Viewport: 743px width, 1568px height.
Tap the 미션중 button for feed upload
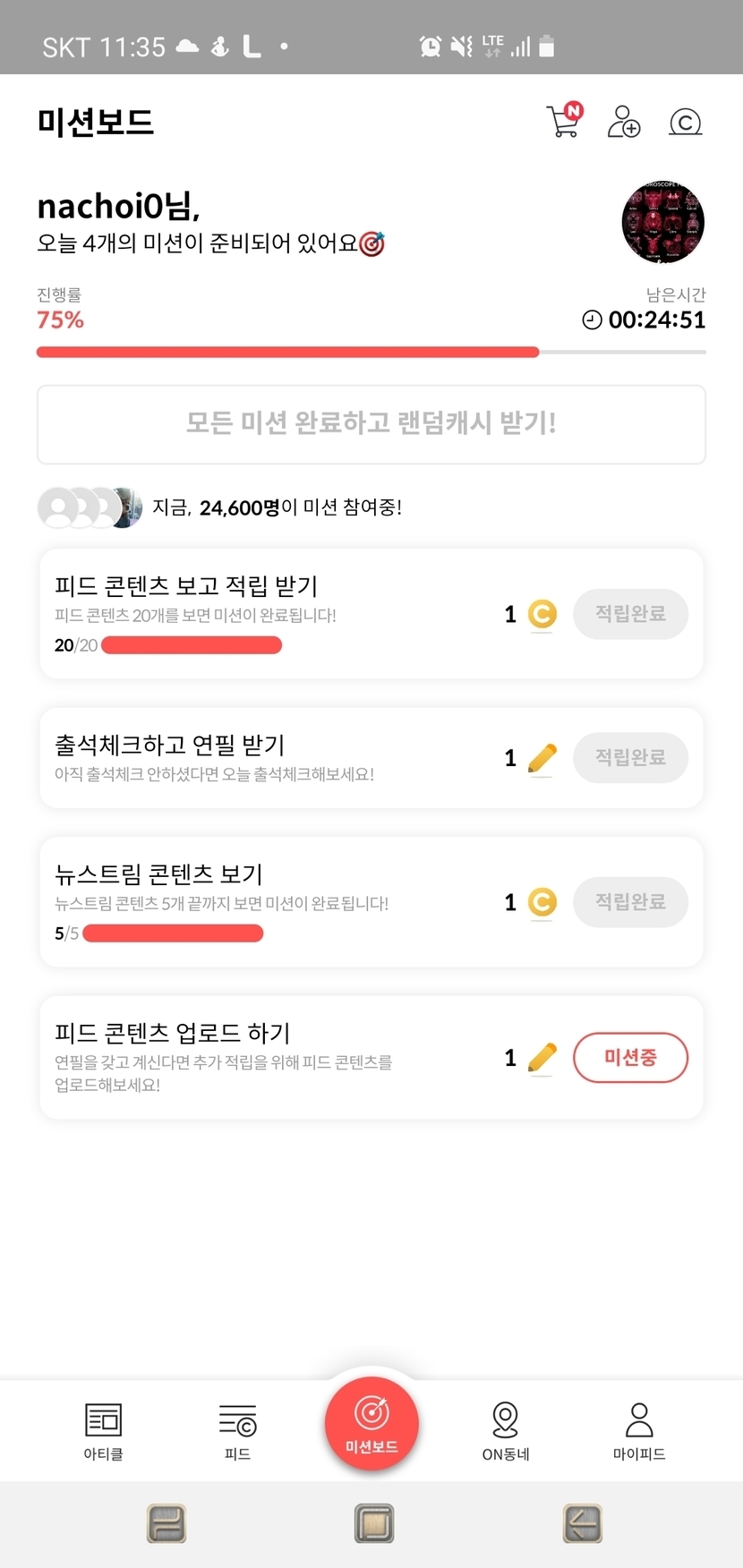point(630,1057)
